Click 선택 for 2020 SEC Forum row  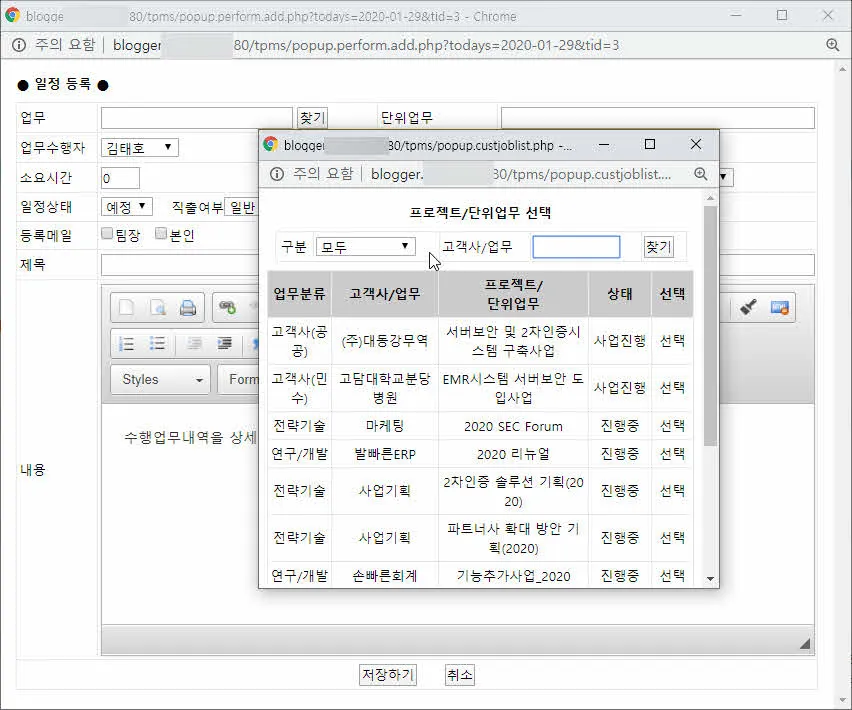coord(672,426)
